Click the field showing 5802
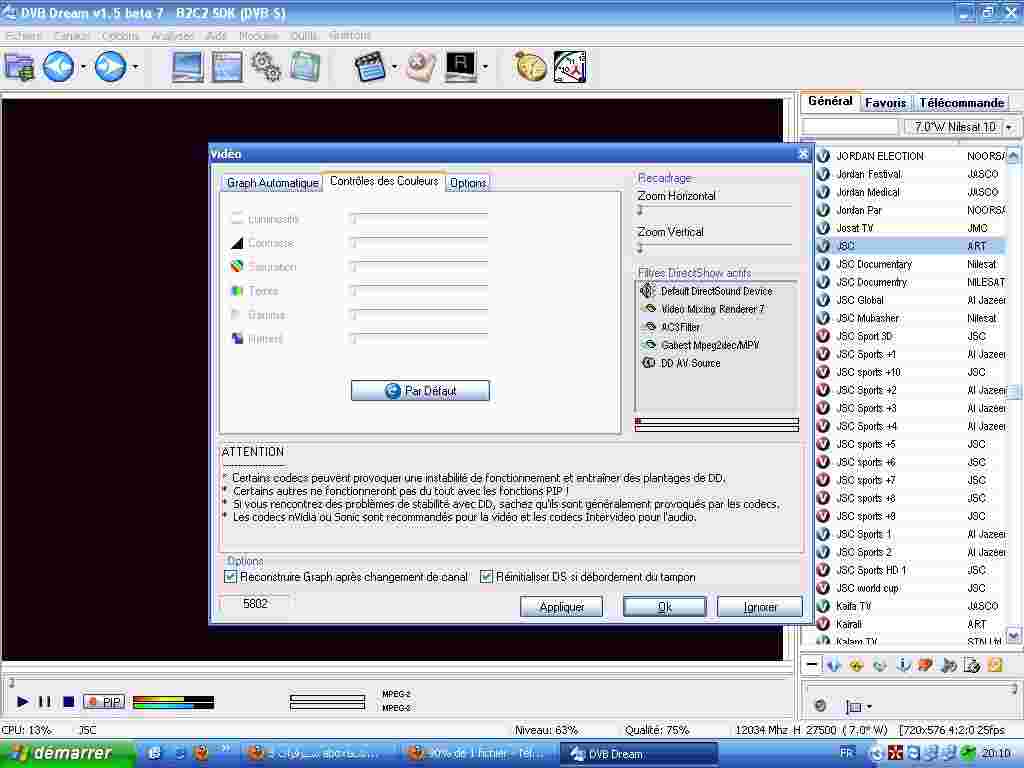1024x768 pixels. point(255,603)
